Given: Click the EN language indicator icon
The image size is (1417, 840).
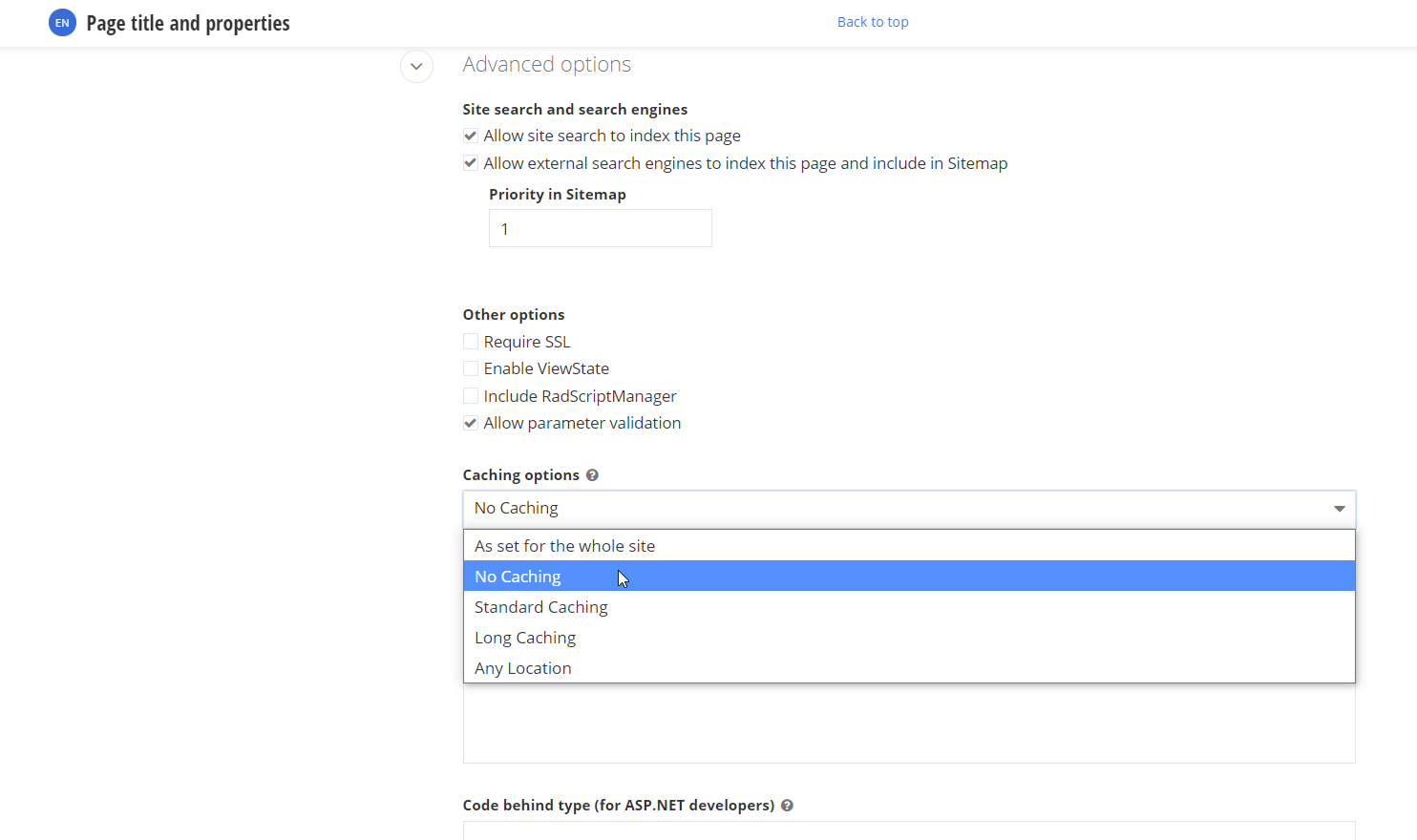Looking at the screenshot, I should [x=62, y=22].
